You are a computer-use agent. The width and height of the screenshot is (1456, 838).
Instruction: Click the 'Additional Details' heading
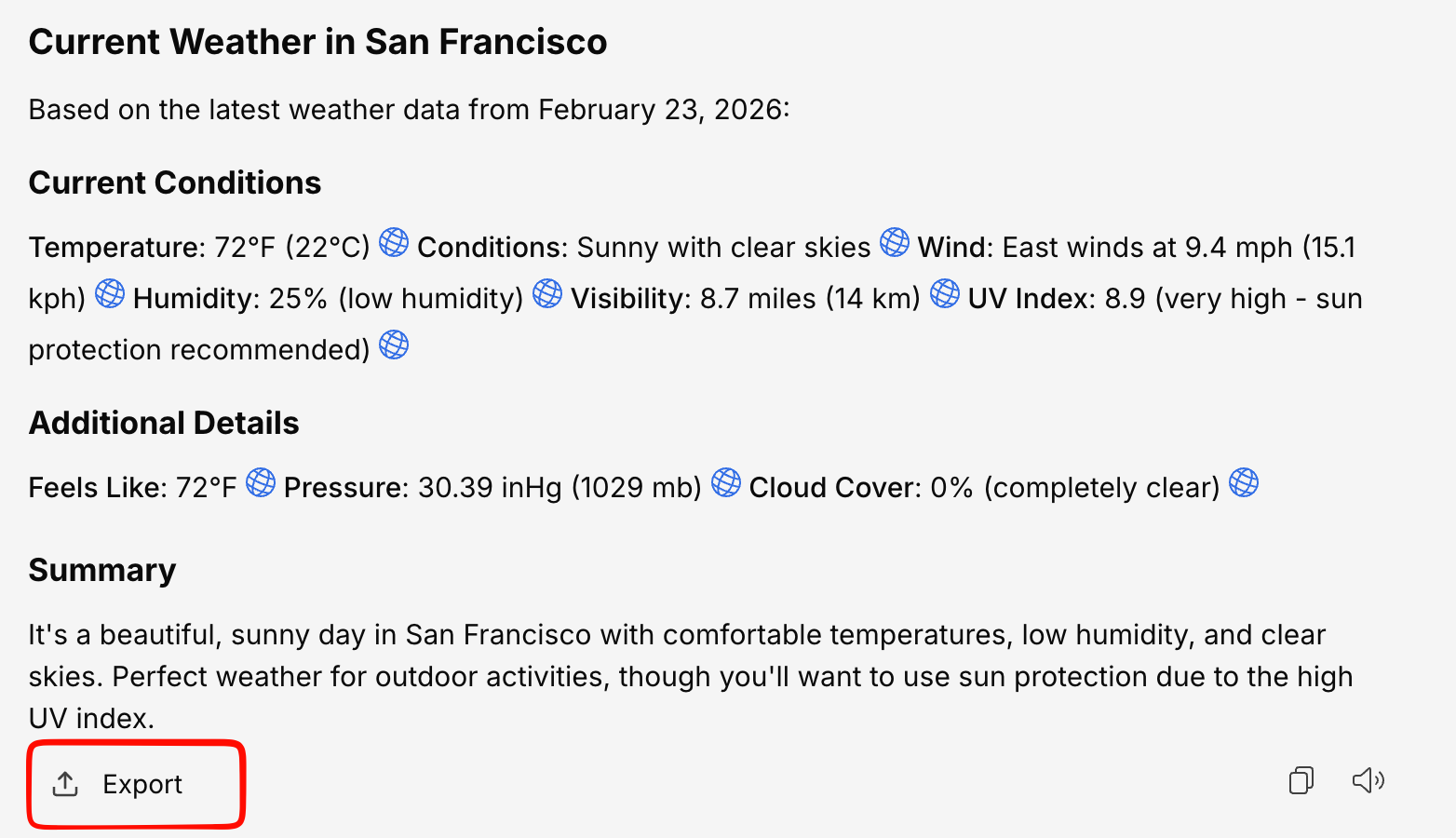click(x=164, y=423)
